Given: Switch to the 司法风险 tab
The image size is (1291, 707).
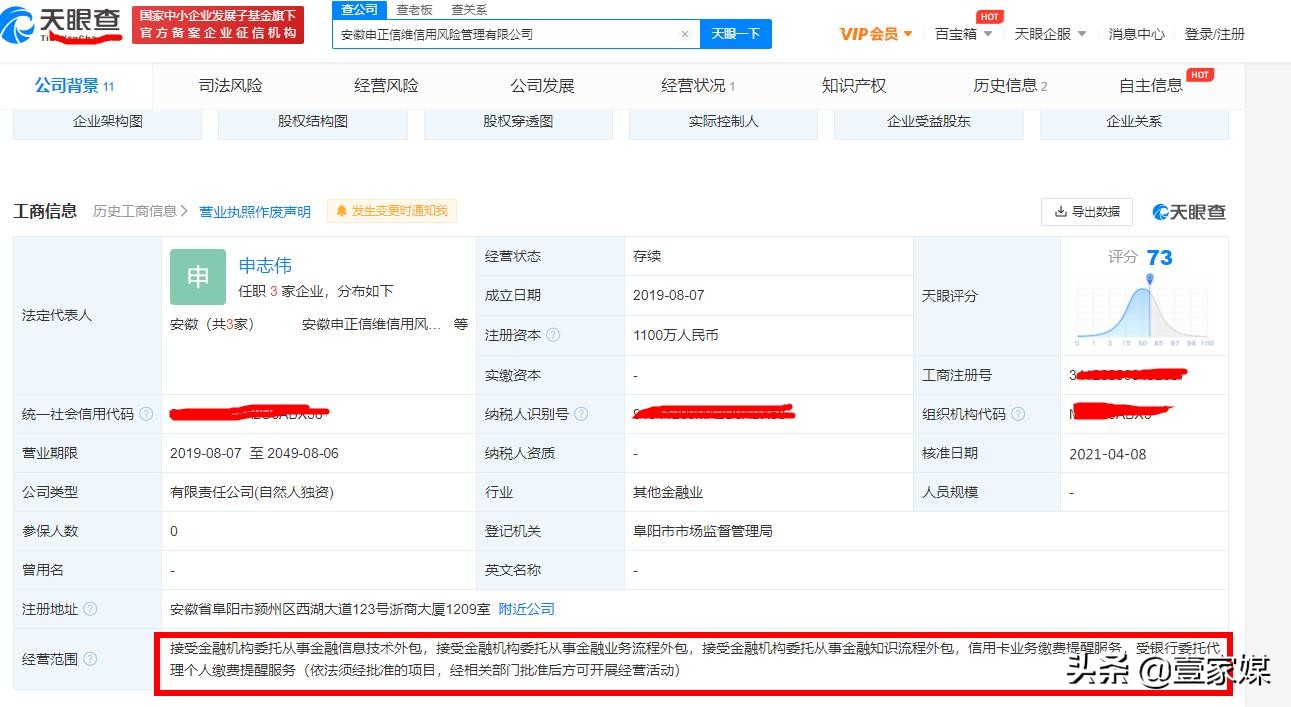Looking at the screenshot, I should point(230,86).
